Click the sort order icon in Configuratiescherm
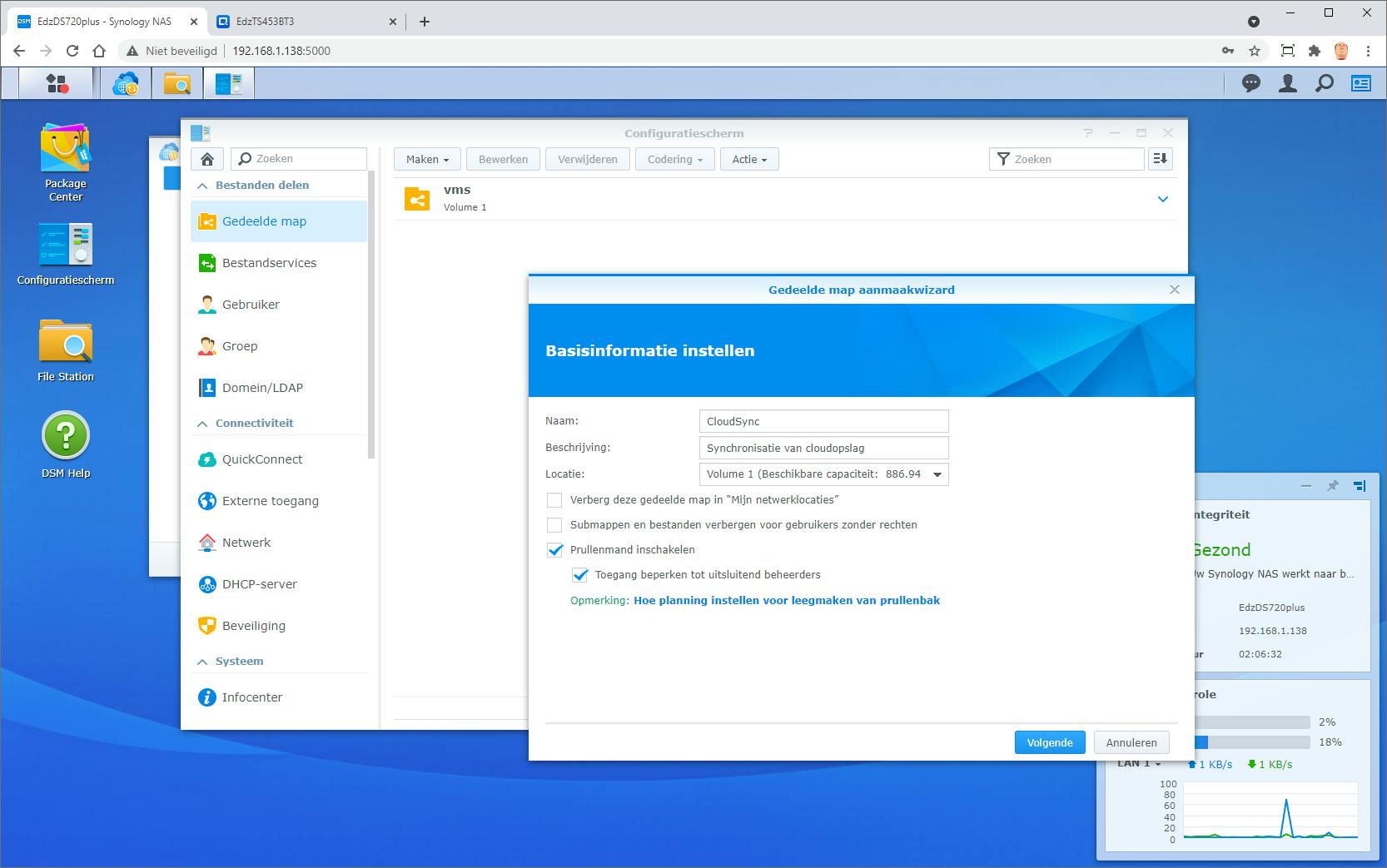 click(1160, 159)
